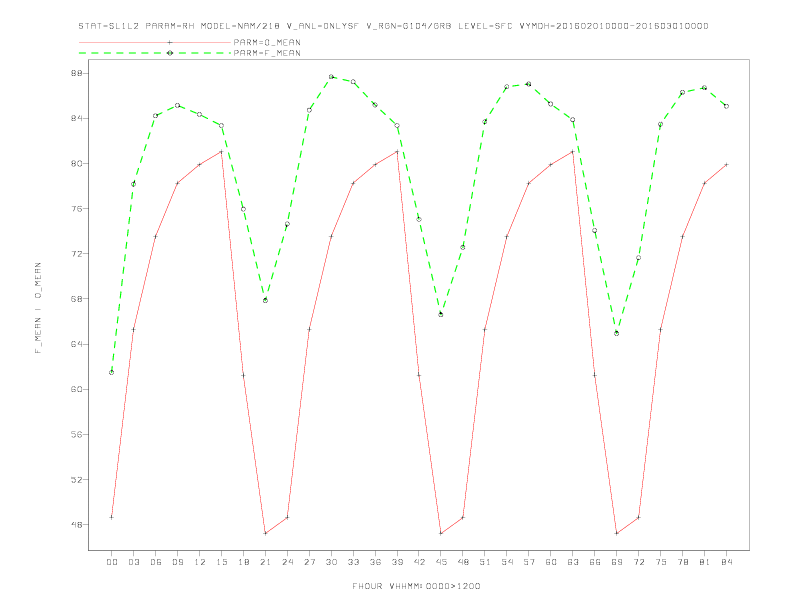Click x-axis forecast hour label 66
Screen dimensions: 792x612
[595, 562]
